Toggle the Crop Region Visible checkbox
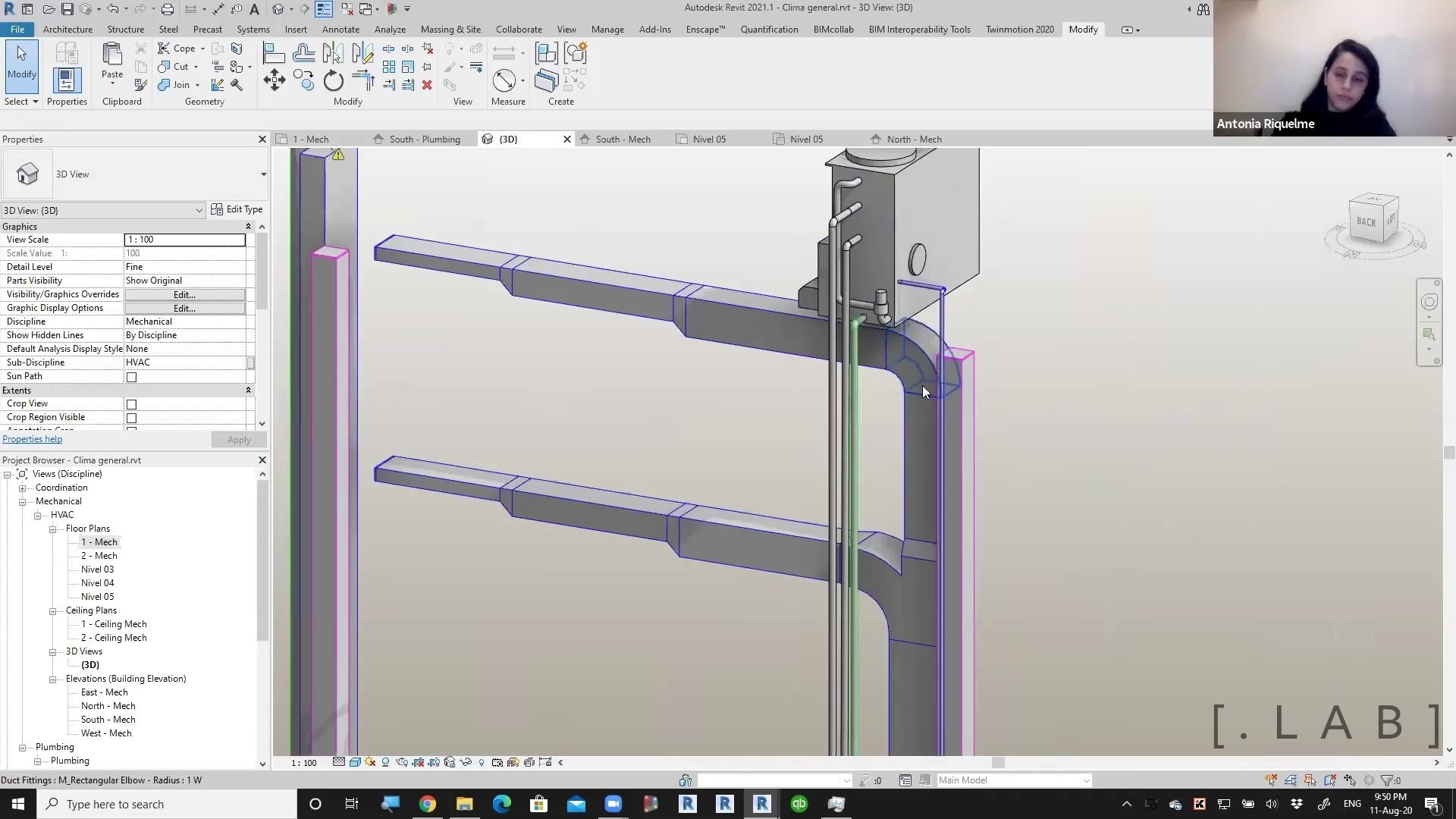The width and height of the screenshot is (1456, 819). pyautogui.click(x=131, y=418)
